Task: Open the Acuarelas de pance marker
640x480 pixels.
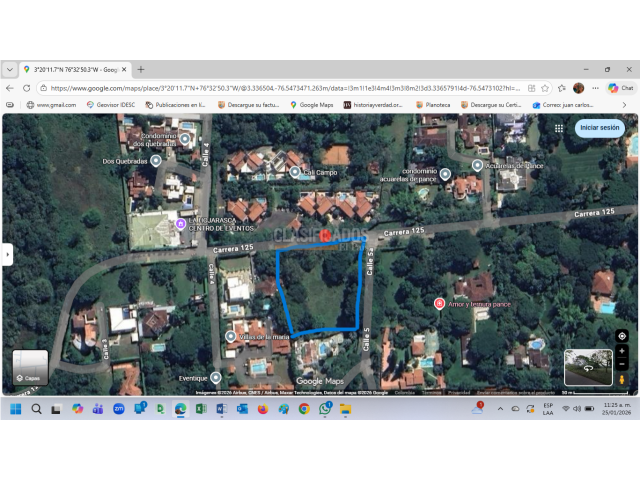Action: point(477,165)
